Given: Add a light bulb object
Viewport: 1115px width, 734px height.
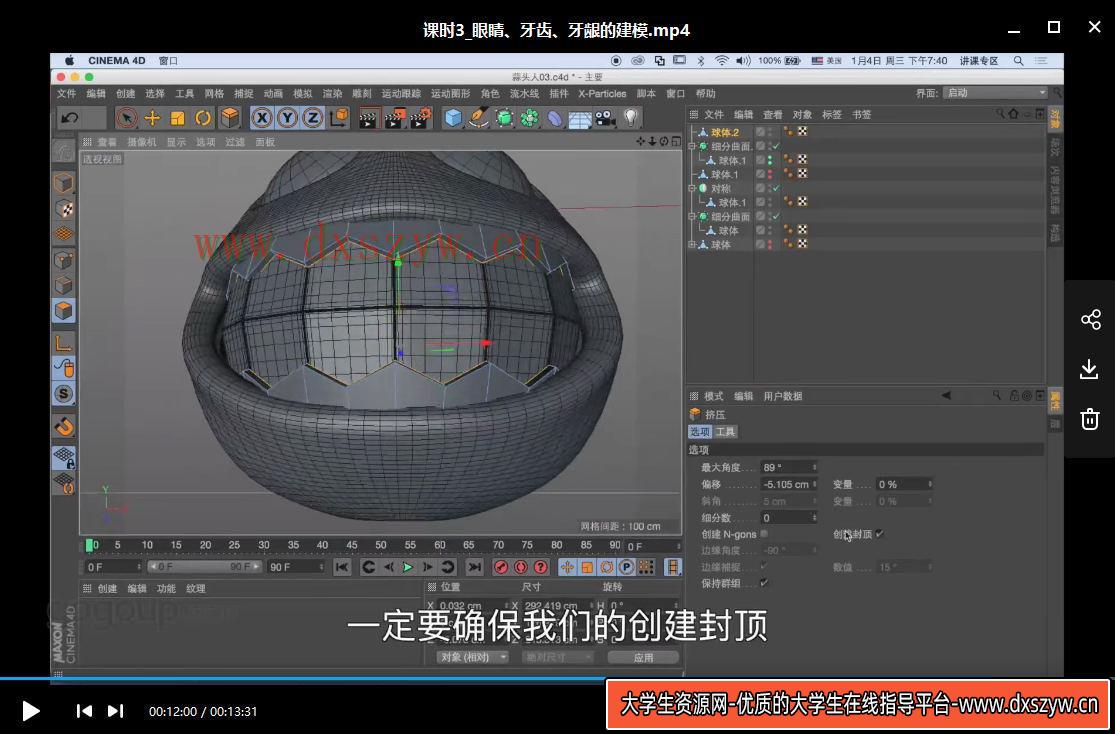Looking at the screenshot, I should pyautogui.click(x=630, y=118).
